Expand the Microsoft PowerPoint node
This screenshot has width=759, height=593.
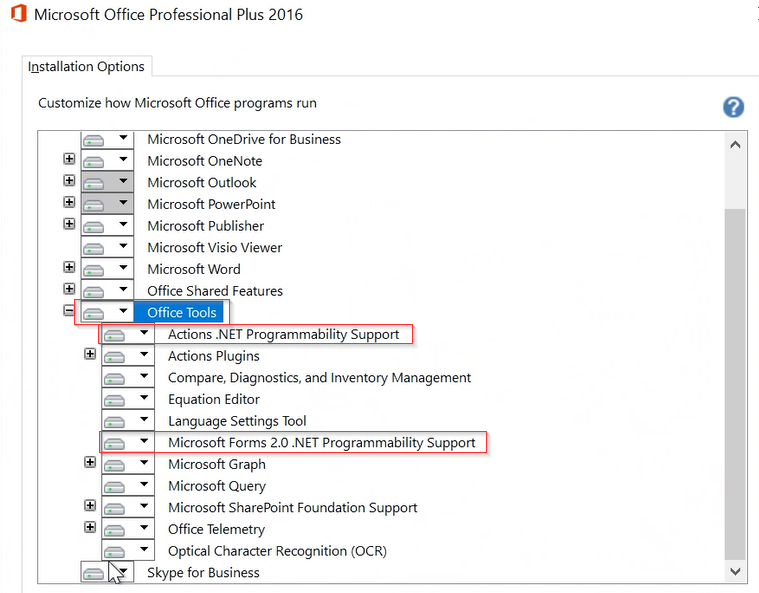point(69,202)
